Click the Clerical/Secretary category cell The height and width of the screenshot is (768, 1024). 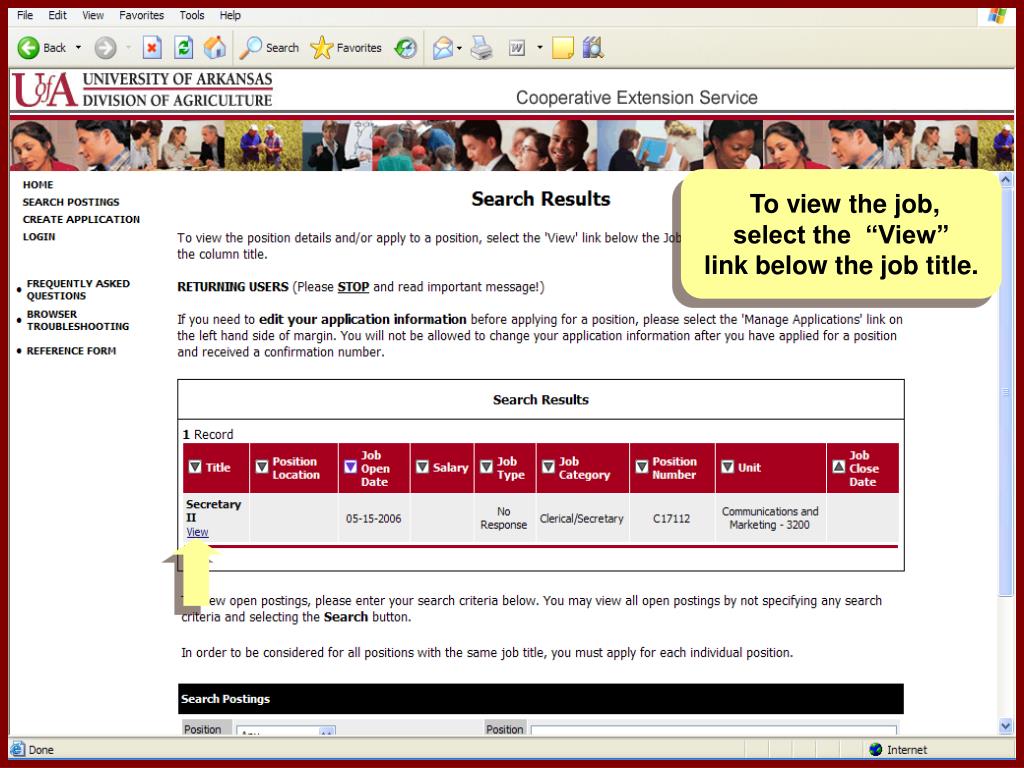581,519
